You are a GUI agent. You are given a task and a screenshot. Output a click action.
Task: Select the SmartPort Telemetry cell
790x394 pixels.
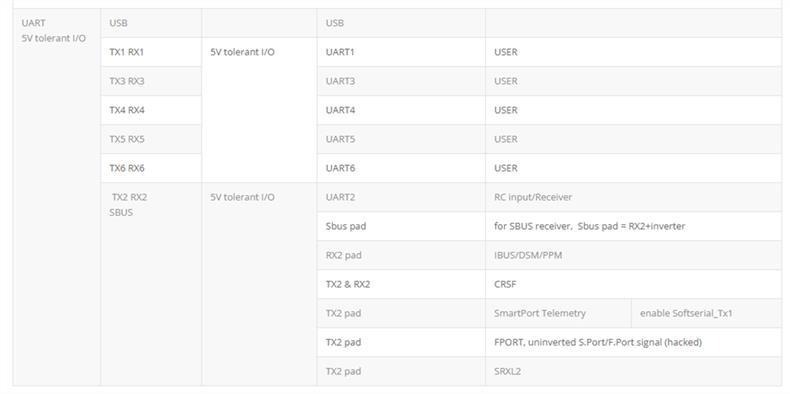click(x=558, y=313)
